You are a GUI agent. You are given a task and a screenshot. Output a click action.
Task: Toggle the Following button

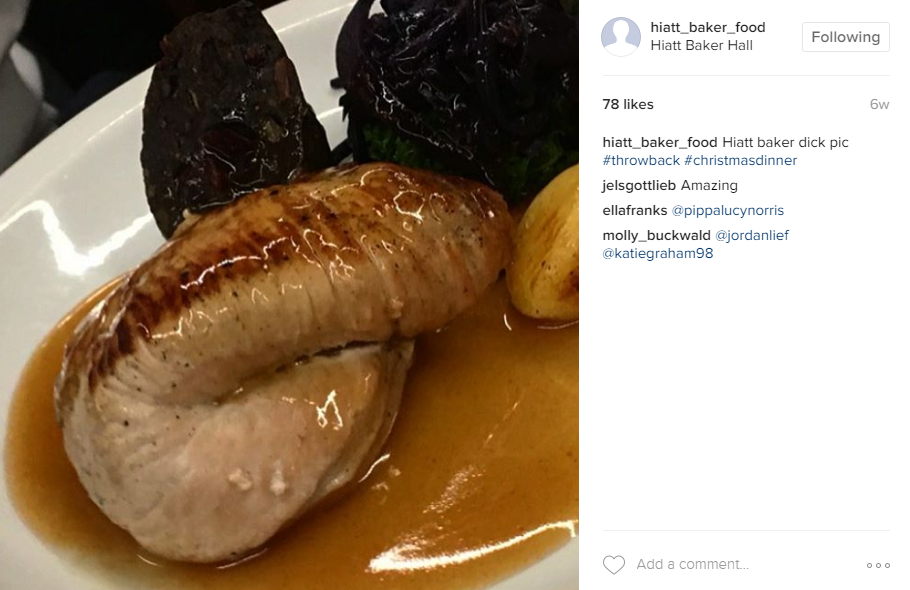(x=846, y=37)
